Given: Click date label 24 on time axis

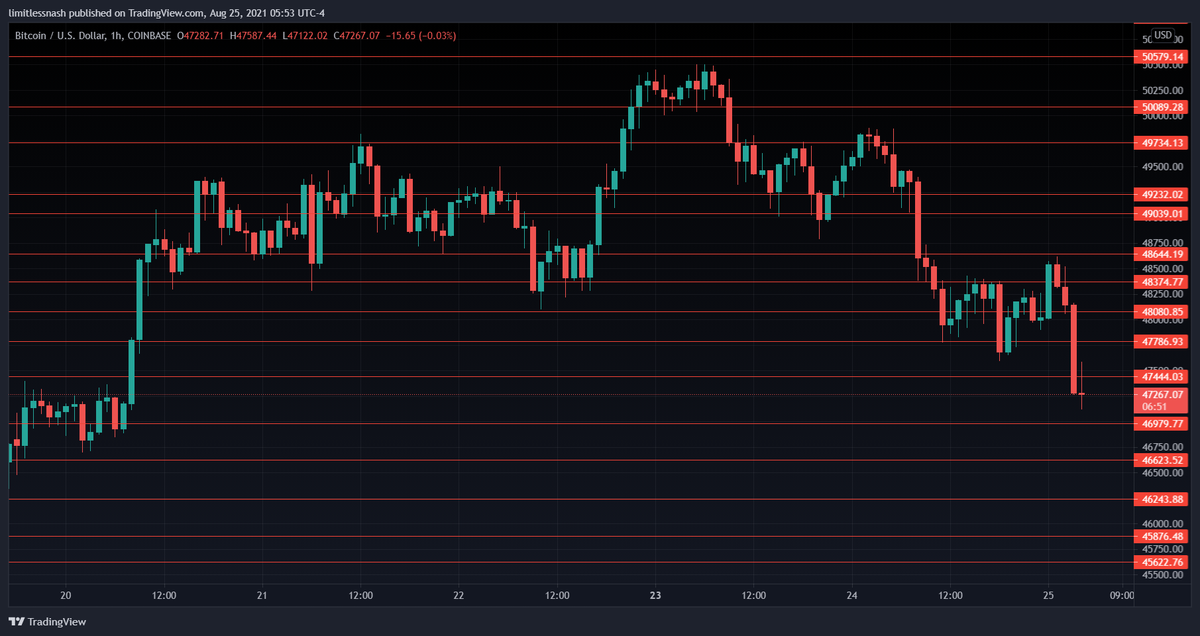Looking at the screenshot, I should 852,596.
